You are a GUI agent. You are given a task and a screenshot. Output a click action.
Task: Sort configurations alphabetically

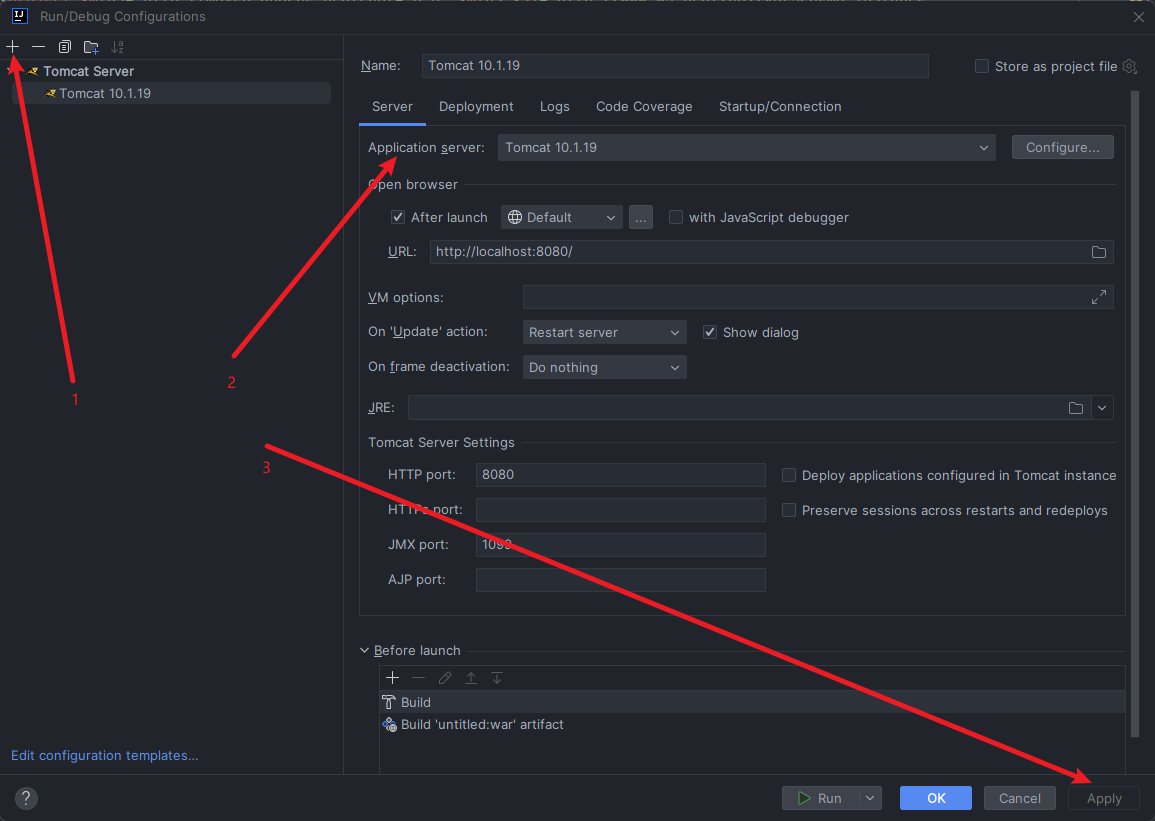(117, 46)
